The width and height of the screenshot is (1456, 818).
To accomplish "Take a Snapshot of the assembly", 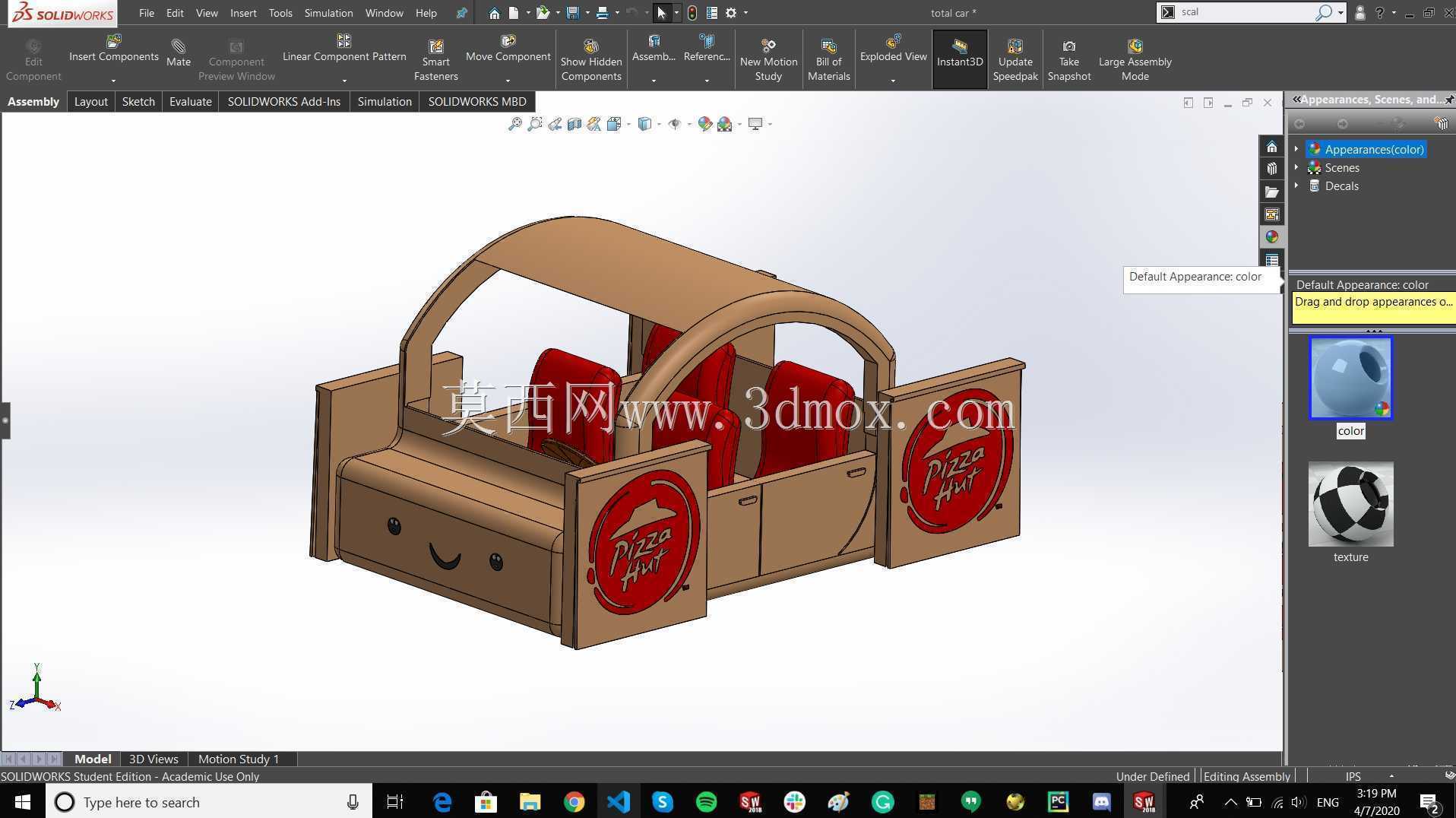I will (x=1069, y=59).
